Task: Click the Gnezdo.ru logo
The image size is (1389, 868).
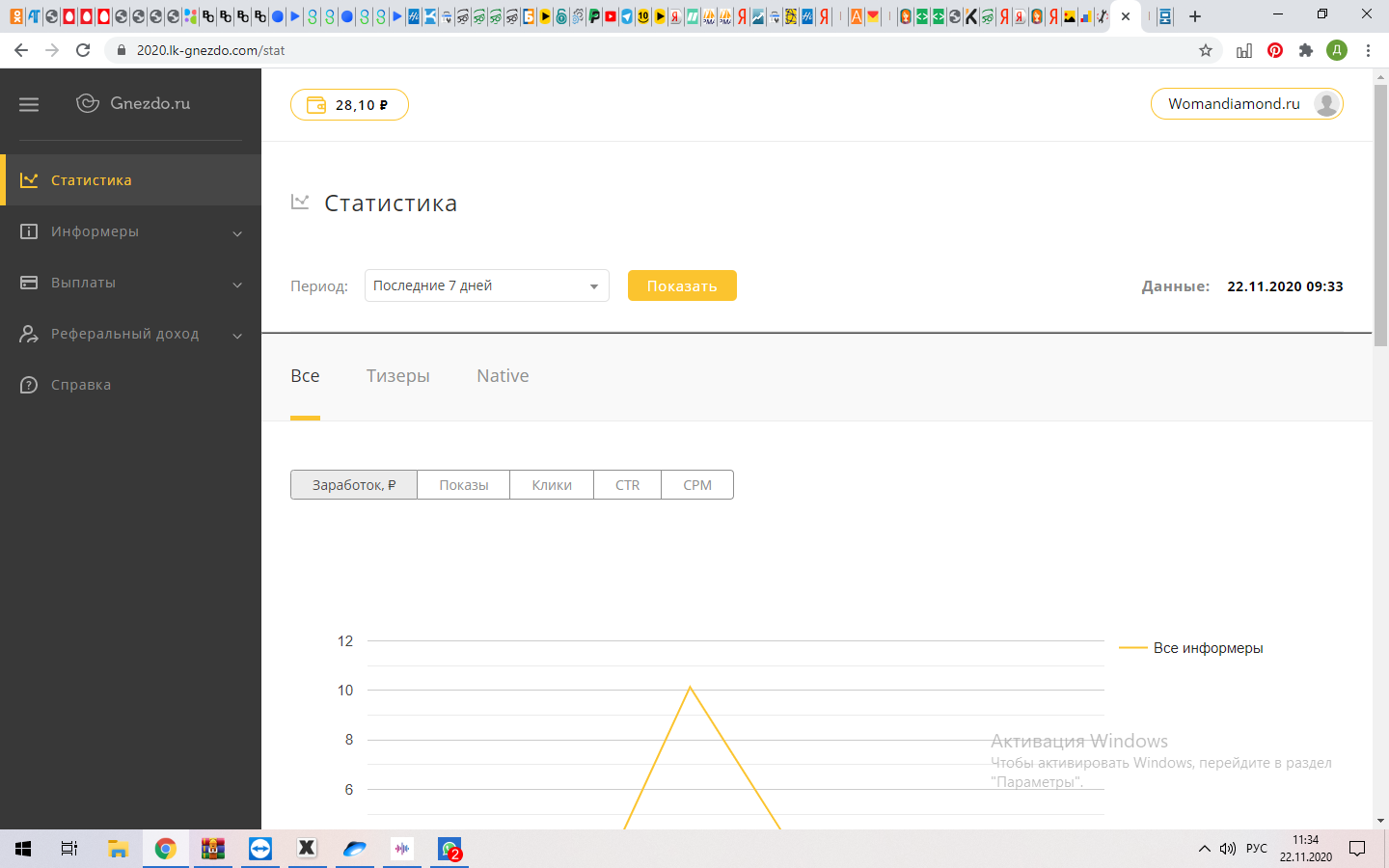Action: pyautogui.click(x=133, y=103)
